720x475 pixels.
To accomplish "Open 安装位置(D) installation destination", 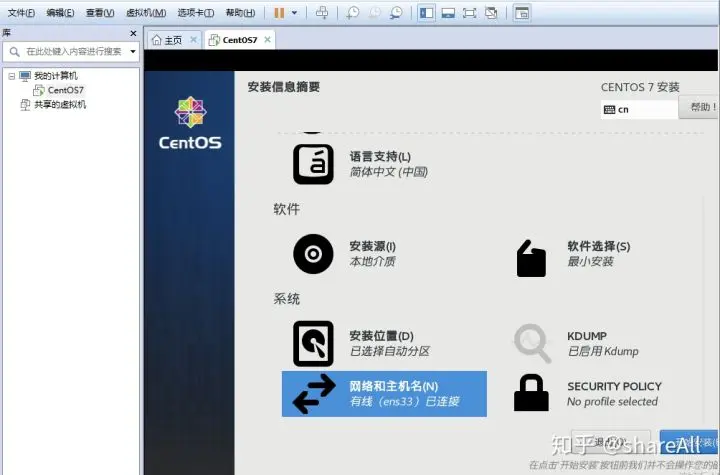I will 361,344.
